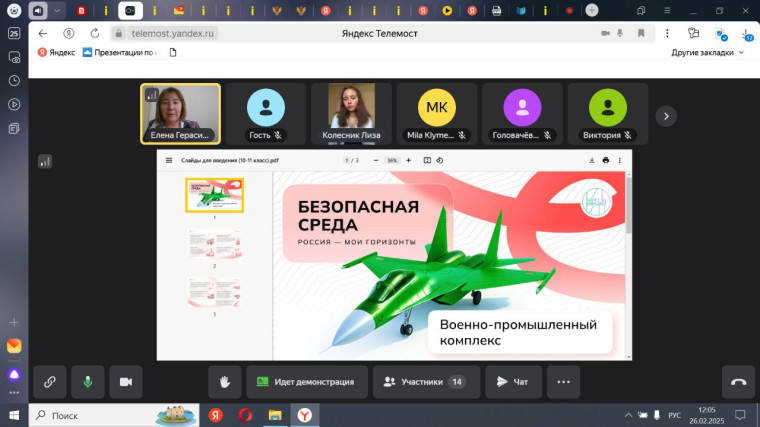Open 'Презентации по' bookmark
Screen dimensions: 760x427
(120, 52)
